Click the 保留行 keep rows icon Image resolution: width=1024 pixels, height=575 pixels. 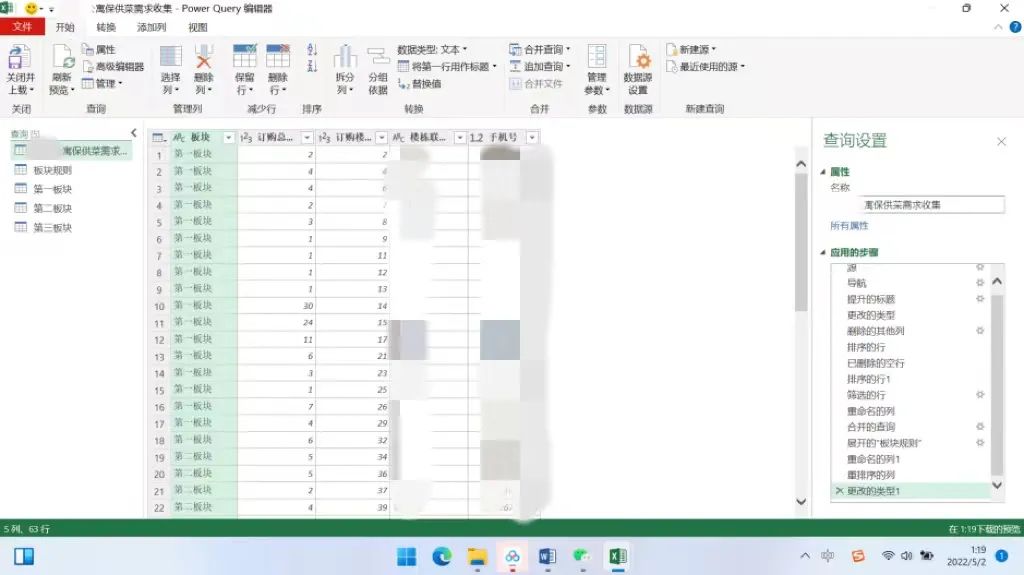pos(245,58)
